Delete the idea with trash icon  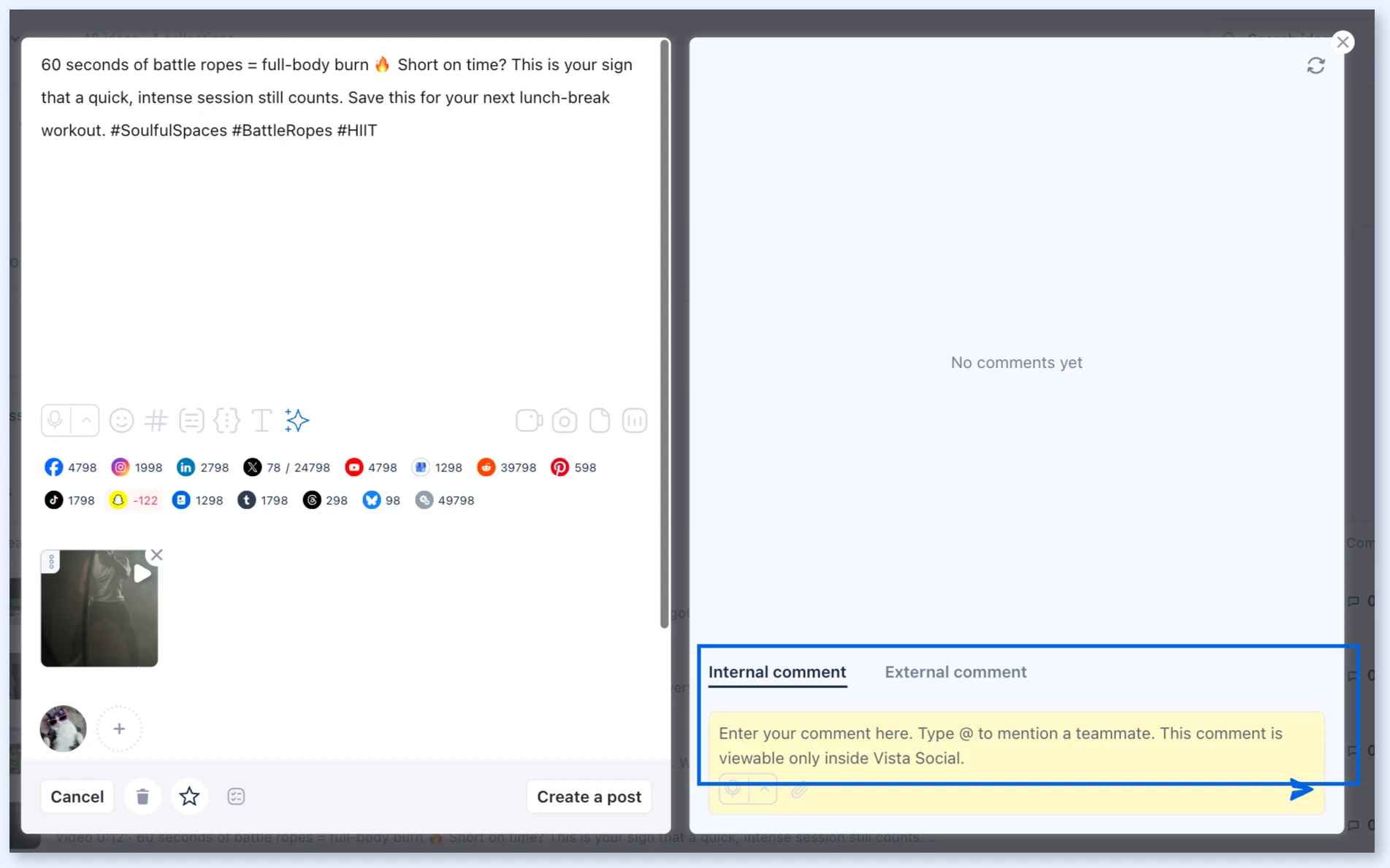[142, 796]
